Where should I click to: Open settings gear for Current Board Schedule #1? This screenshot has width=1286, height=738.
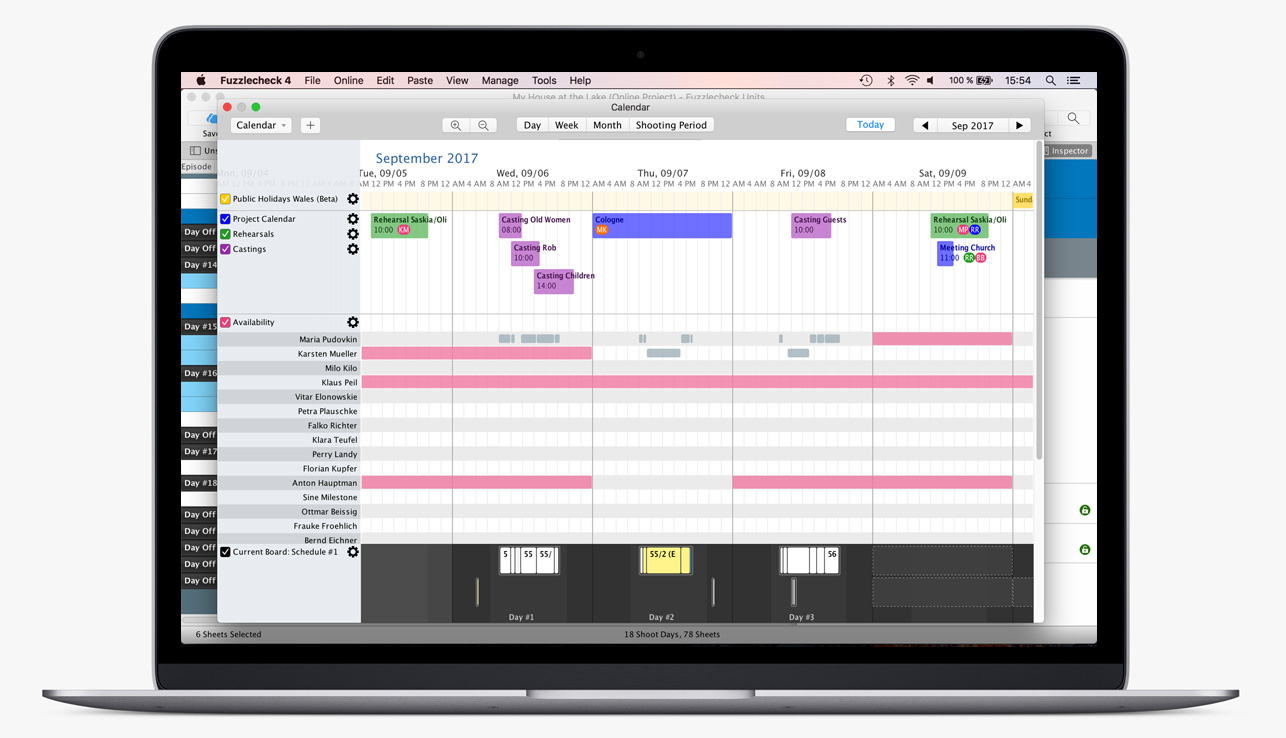pyautogui.click(x=353, y=552)
